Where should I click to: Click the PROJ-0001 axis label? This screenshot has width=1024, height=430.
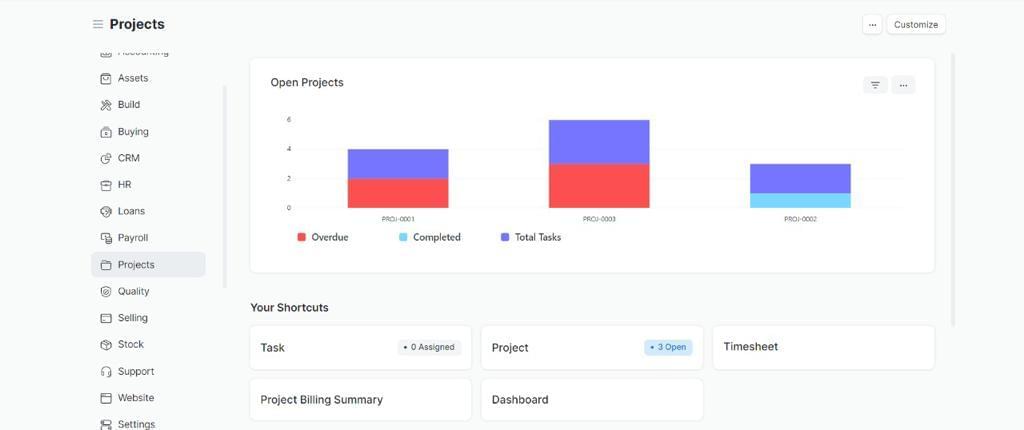tap(398, 219)
